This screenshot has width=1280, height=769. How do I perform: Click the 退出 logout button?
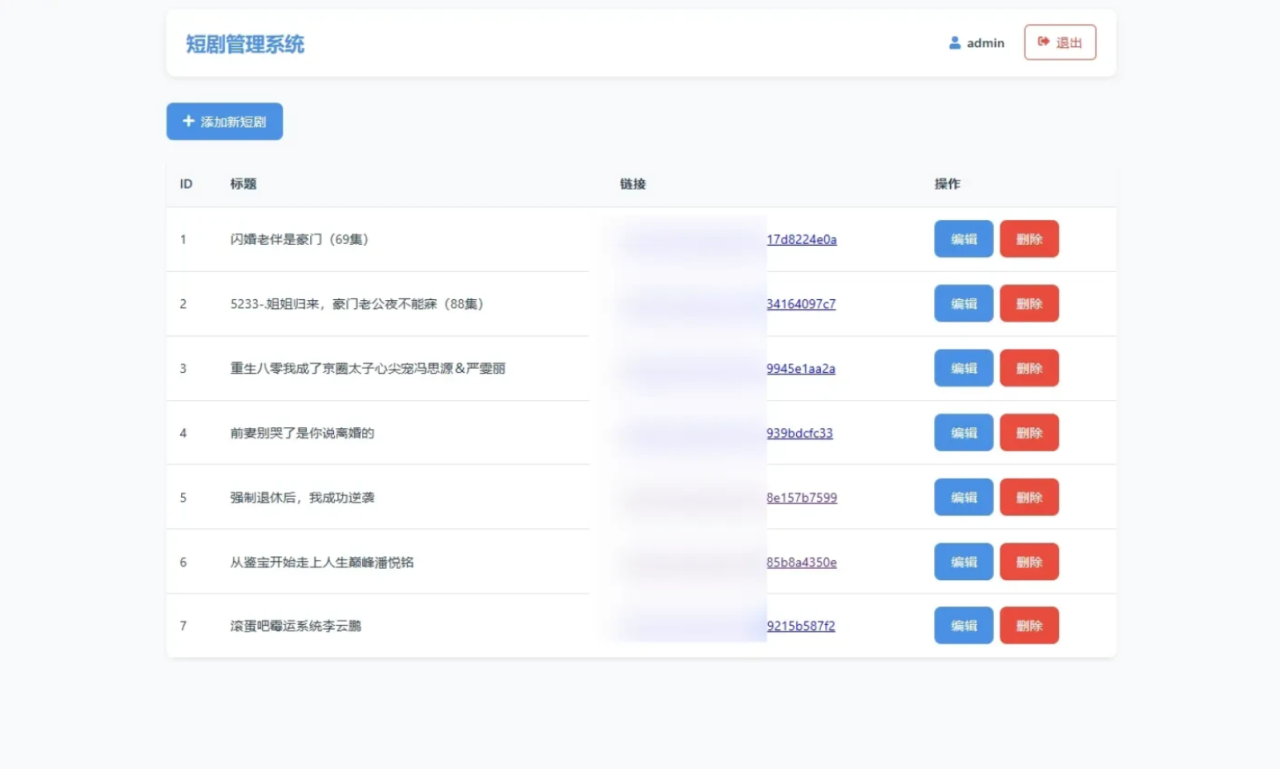tap(1060, 42)
